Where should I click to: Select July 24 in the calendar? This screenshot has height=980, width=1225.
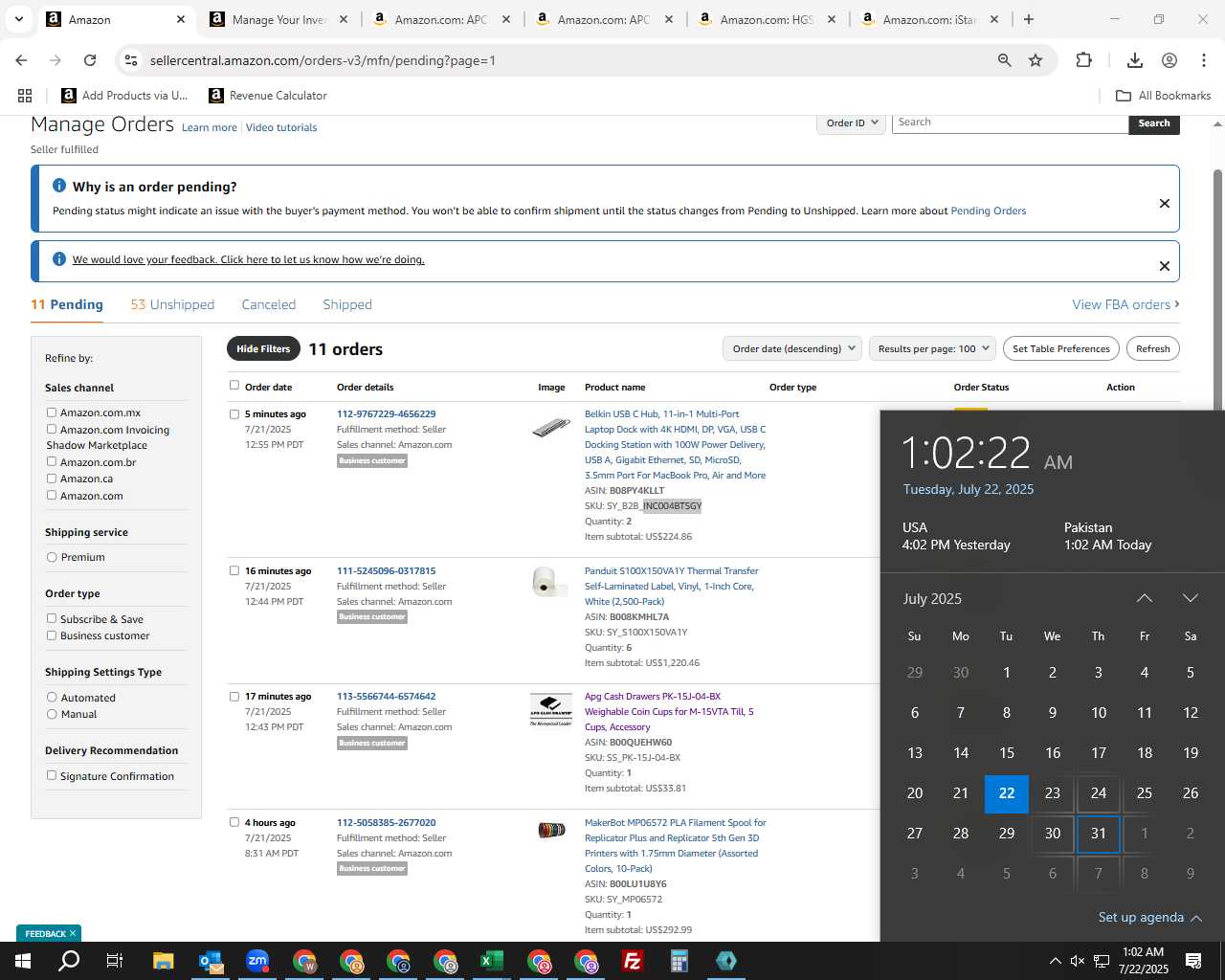(1099, 792)
